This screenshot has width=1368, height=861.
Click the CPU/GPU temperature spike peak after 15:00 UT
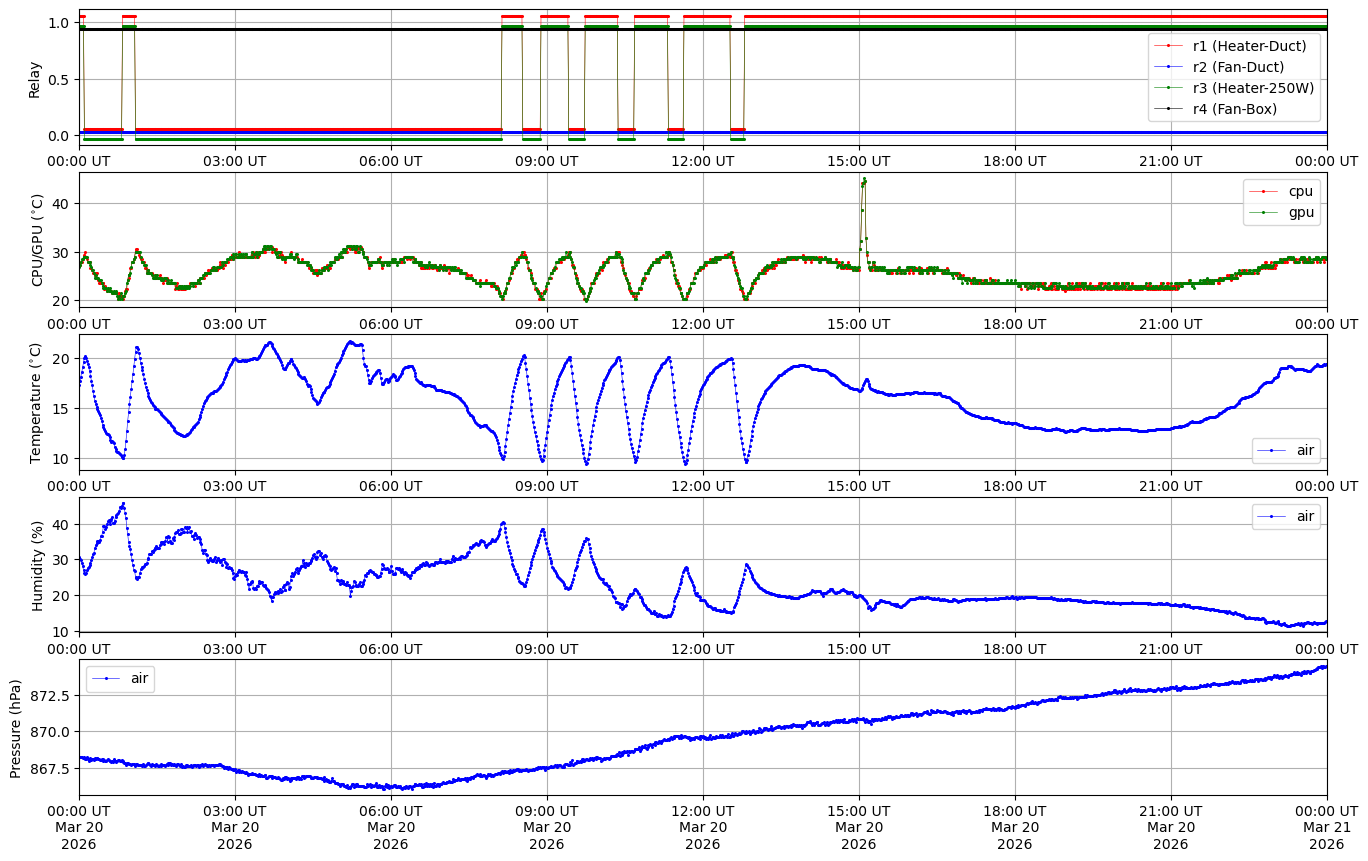pyautogui.click(x=864, y=180)
